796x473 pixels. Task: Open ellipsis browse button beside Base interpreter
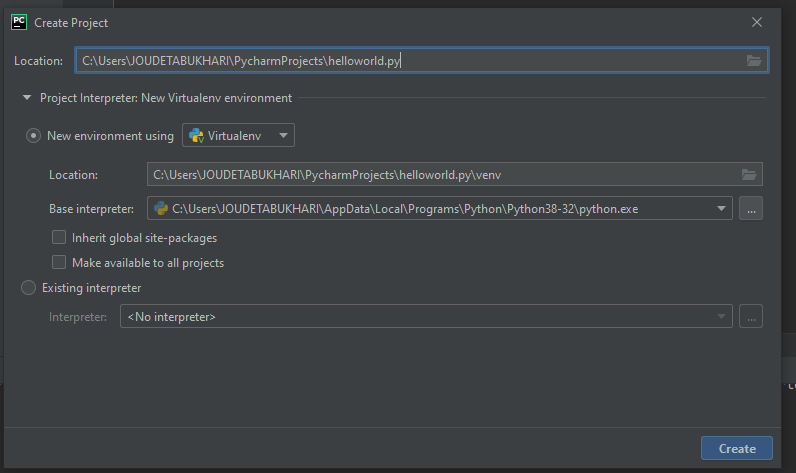point(751,209)
